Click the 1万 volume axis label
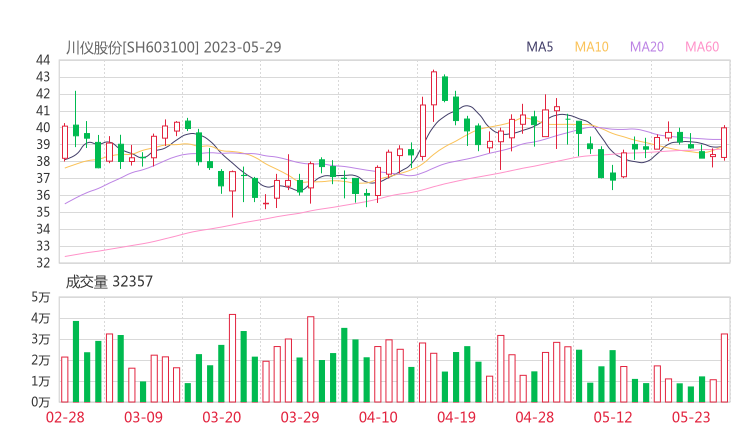 point(41,381)
